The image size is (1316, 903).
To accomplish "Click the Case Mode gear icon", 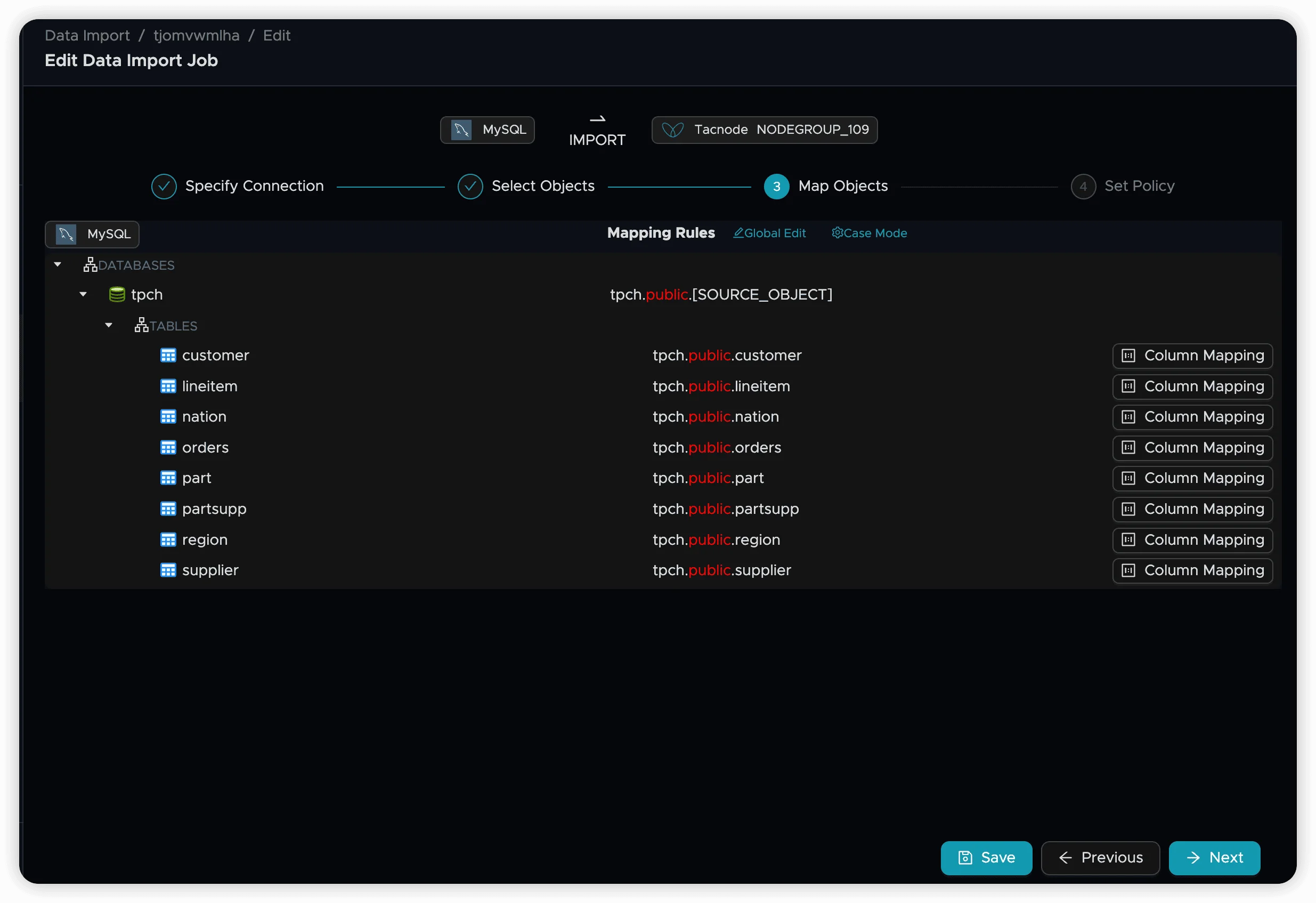I will (837, 233).
